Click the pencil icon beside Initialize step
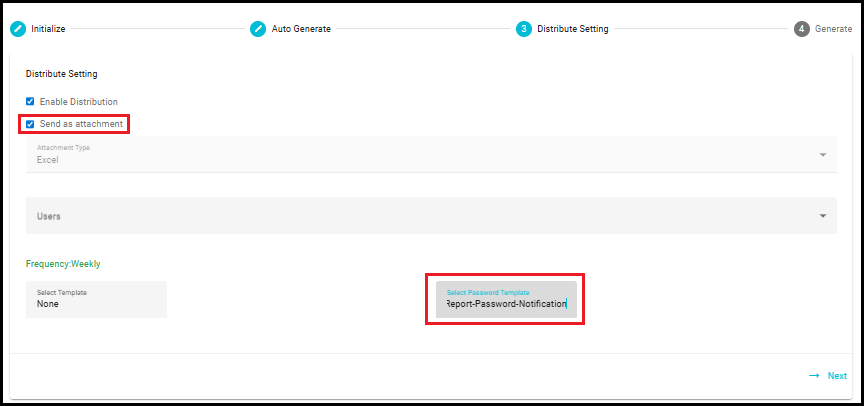The width and height of the screenshot is (864, 406). point(18,29)
